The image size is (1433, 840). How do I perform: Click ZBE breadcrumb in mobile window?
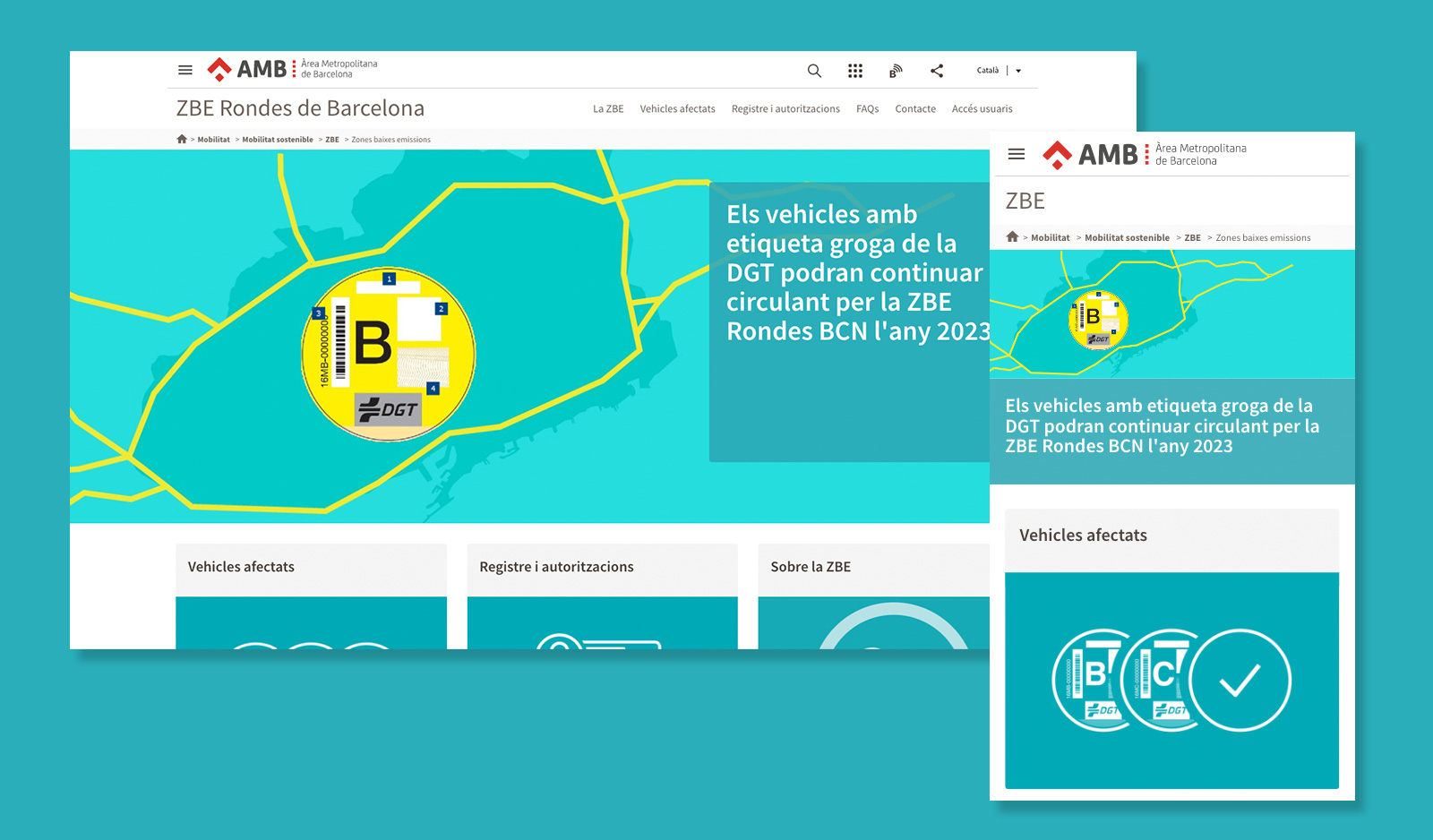[x=1192, y=237]
